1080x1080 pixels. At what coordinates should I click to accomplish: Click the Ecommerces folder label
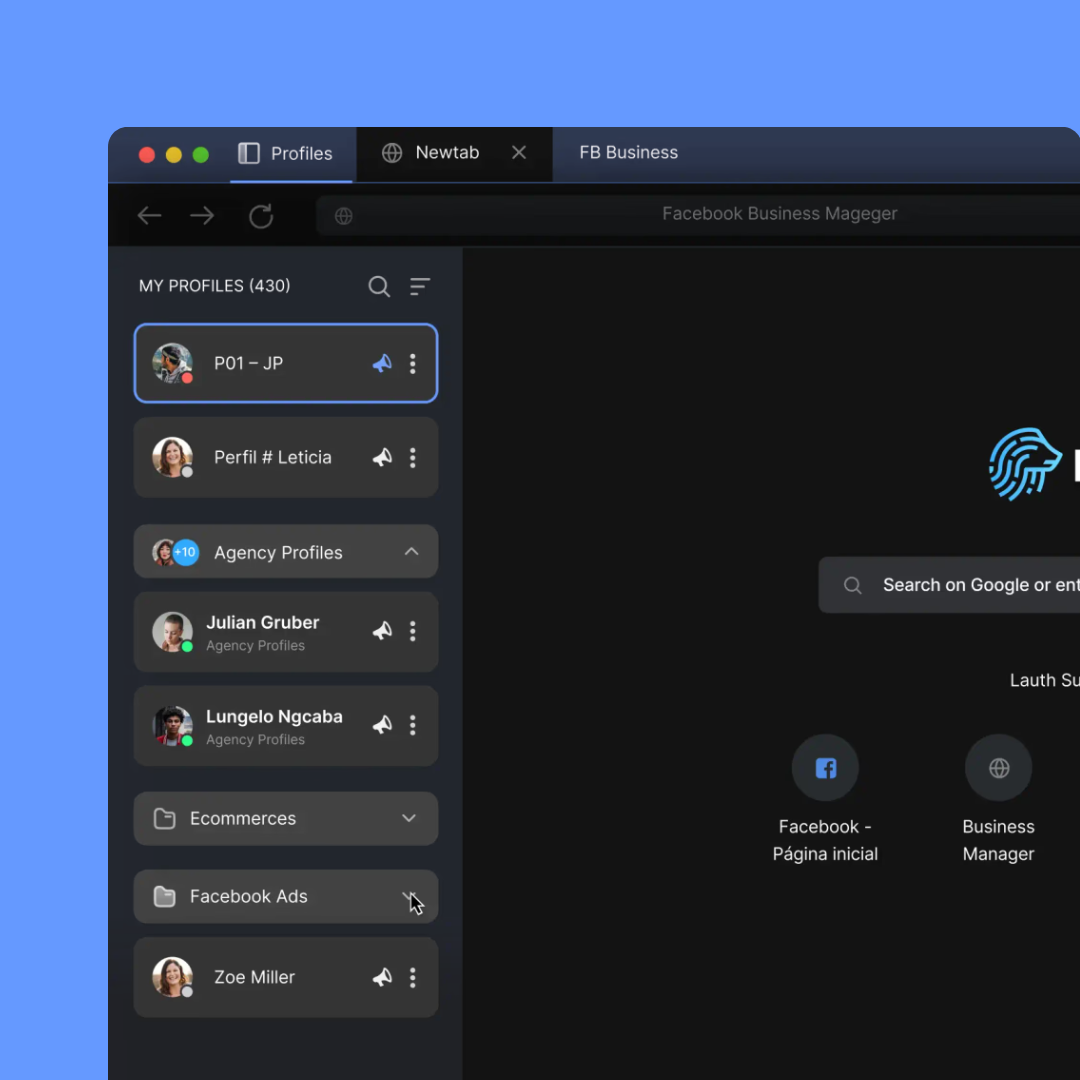point(243,818)
